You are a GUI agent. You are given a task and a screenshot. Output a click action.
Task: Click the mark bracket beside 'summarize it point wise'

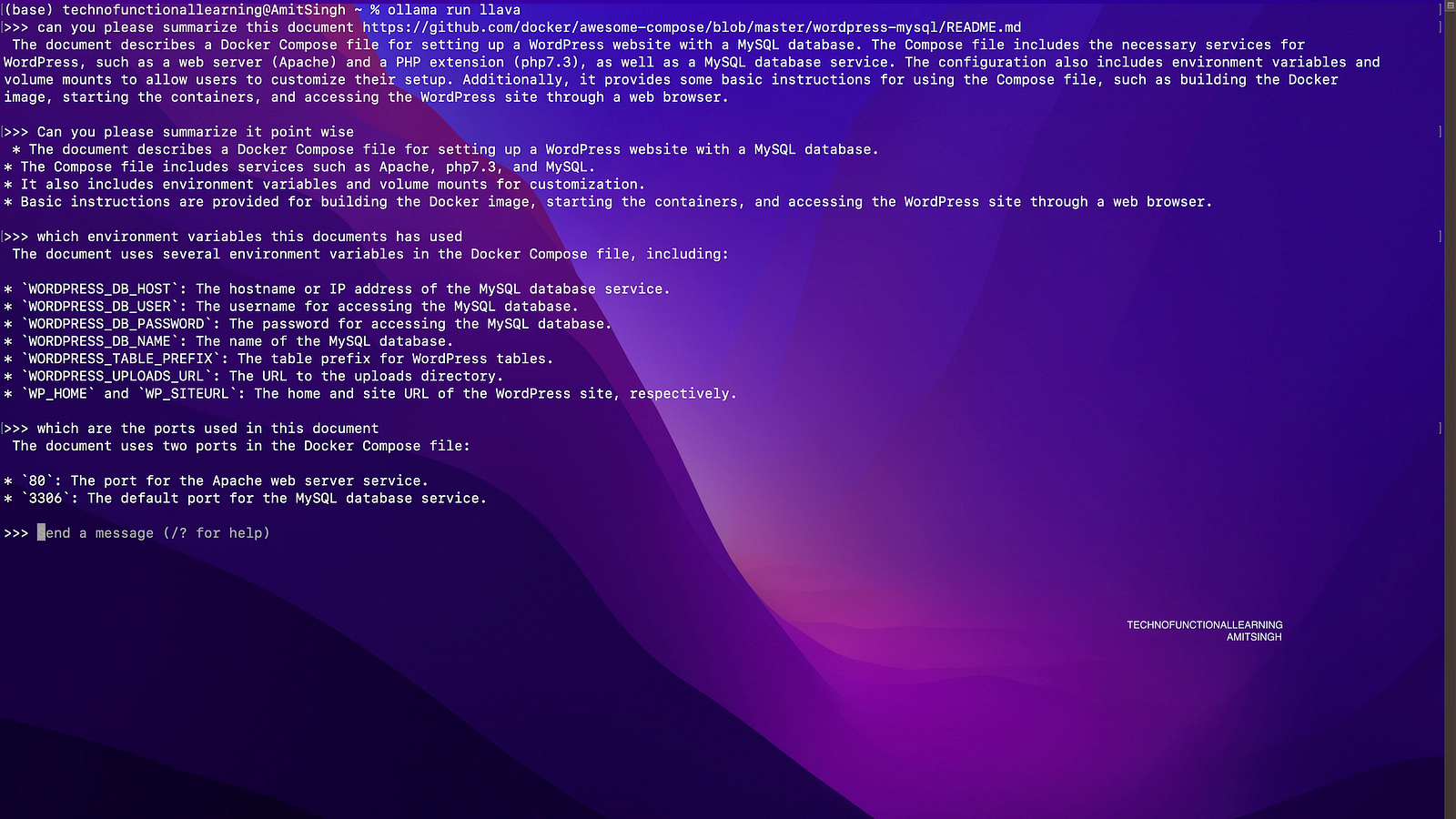coord(1440,132)
